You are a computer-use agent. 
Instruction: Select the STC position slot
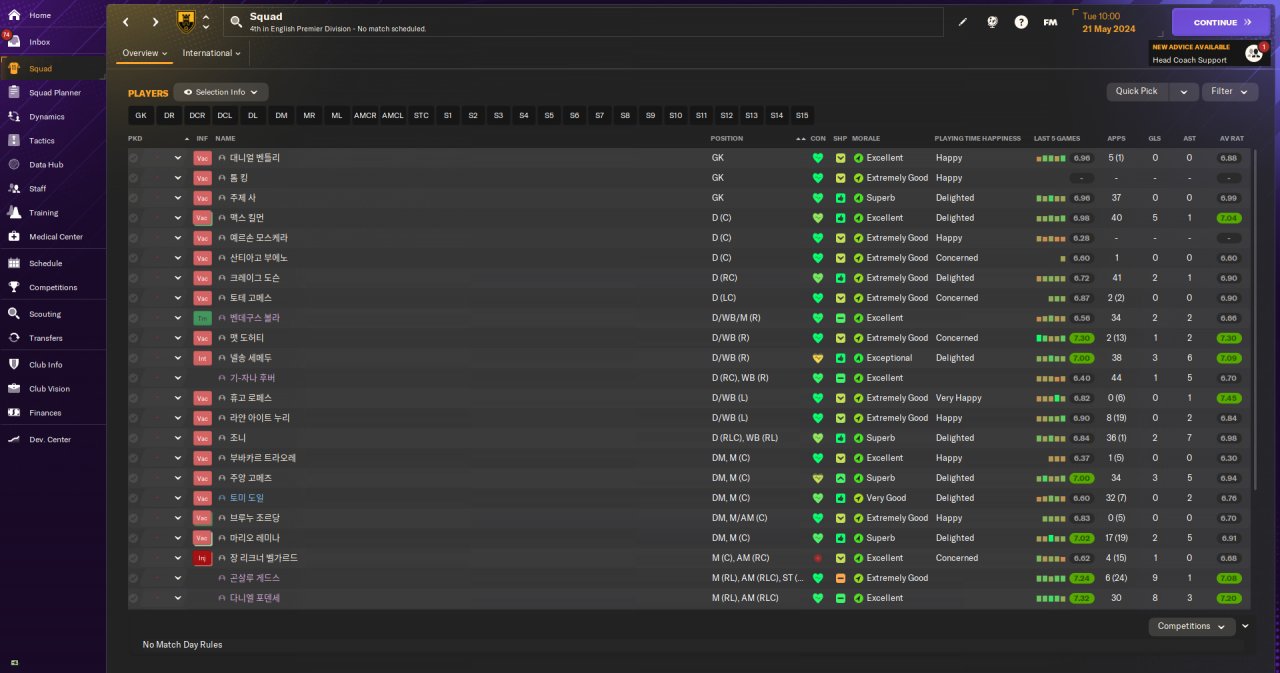421,115
